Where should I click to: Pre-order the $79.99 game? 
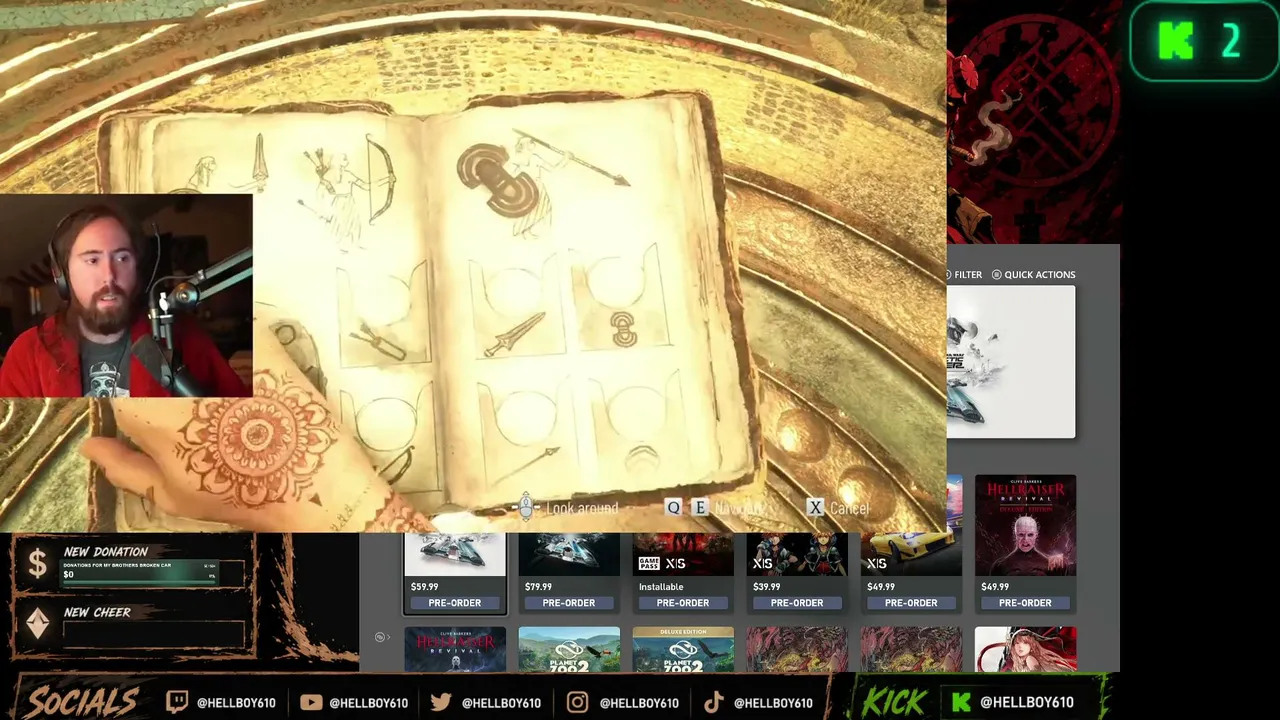[569, 603]
